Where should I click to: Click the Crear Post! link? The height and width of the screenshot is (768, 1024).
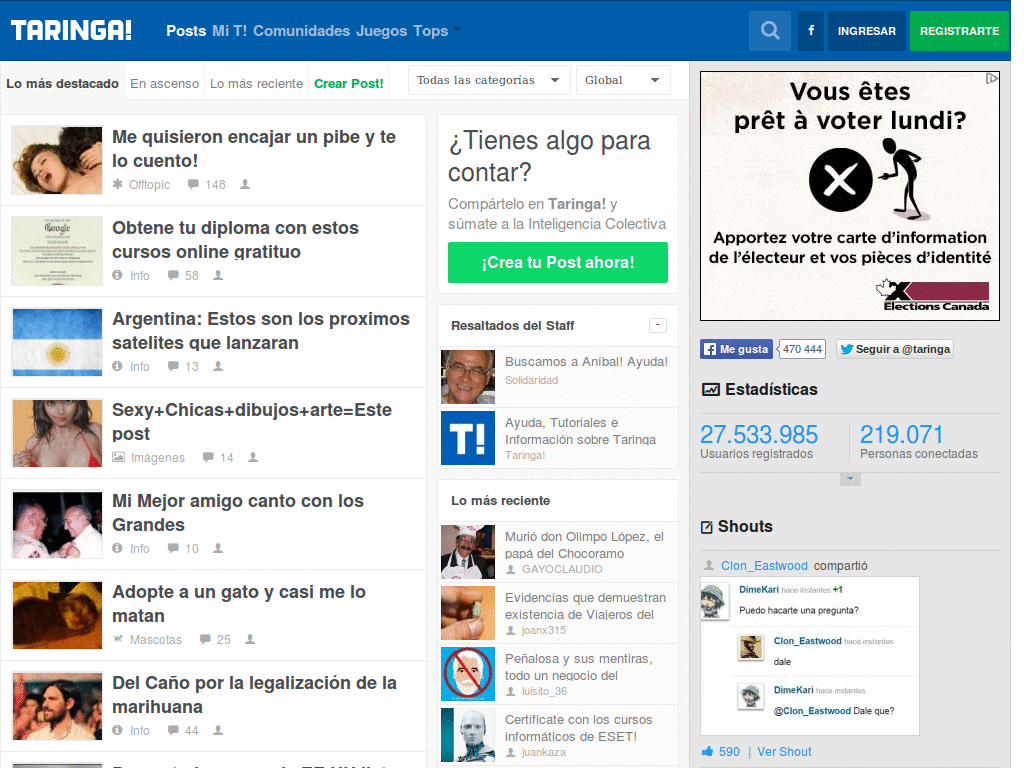[x=349, y=83]
